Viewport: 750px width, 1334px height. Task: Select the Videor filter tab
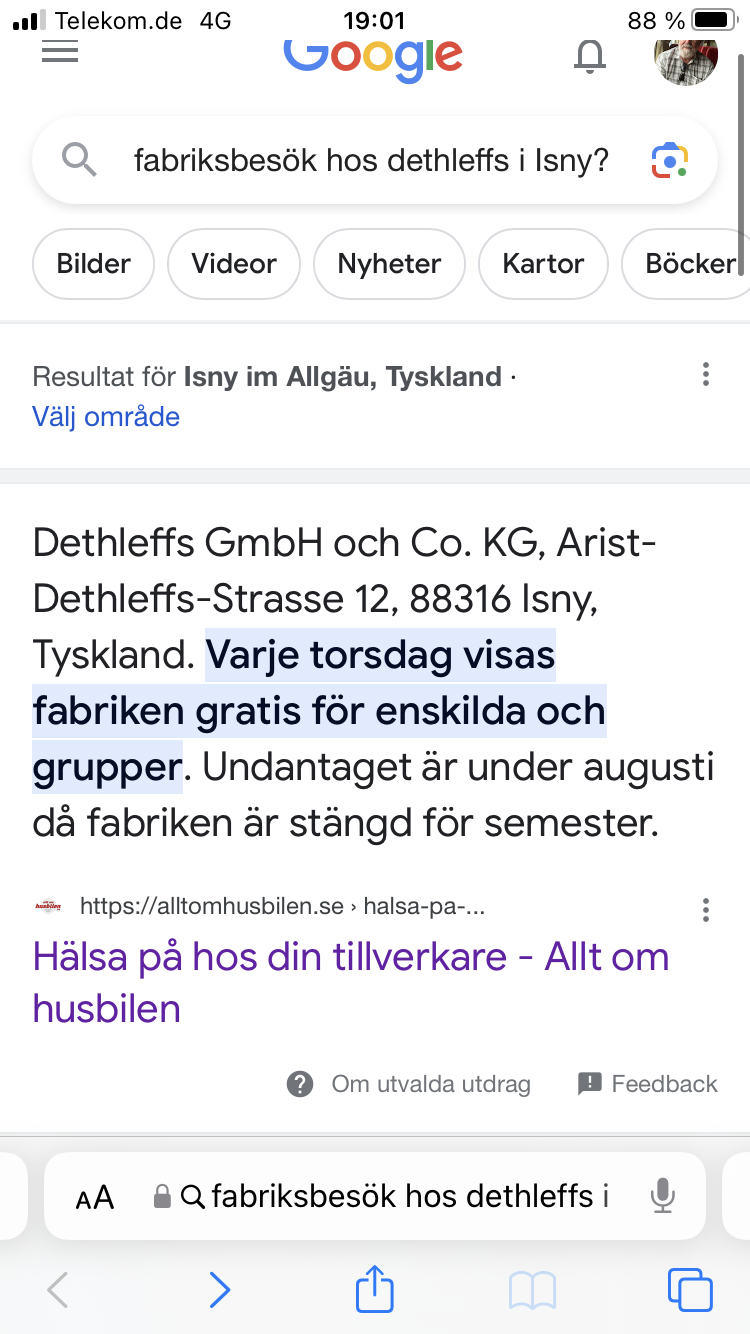click(234, 264)
